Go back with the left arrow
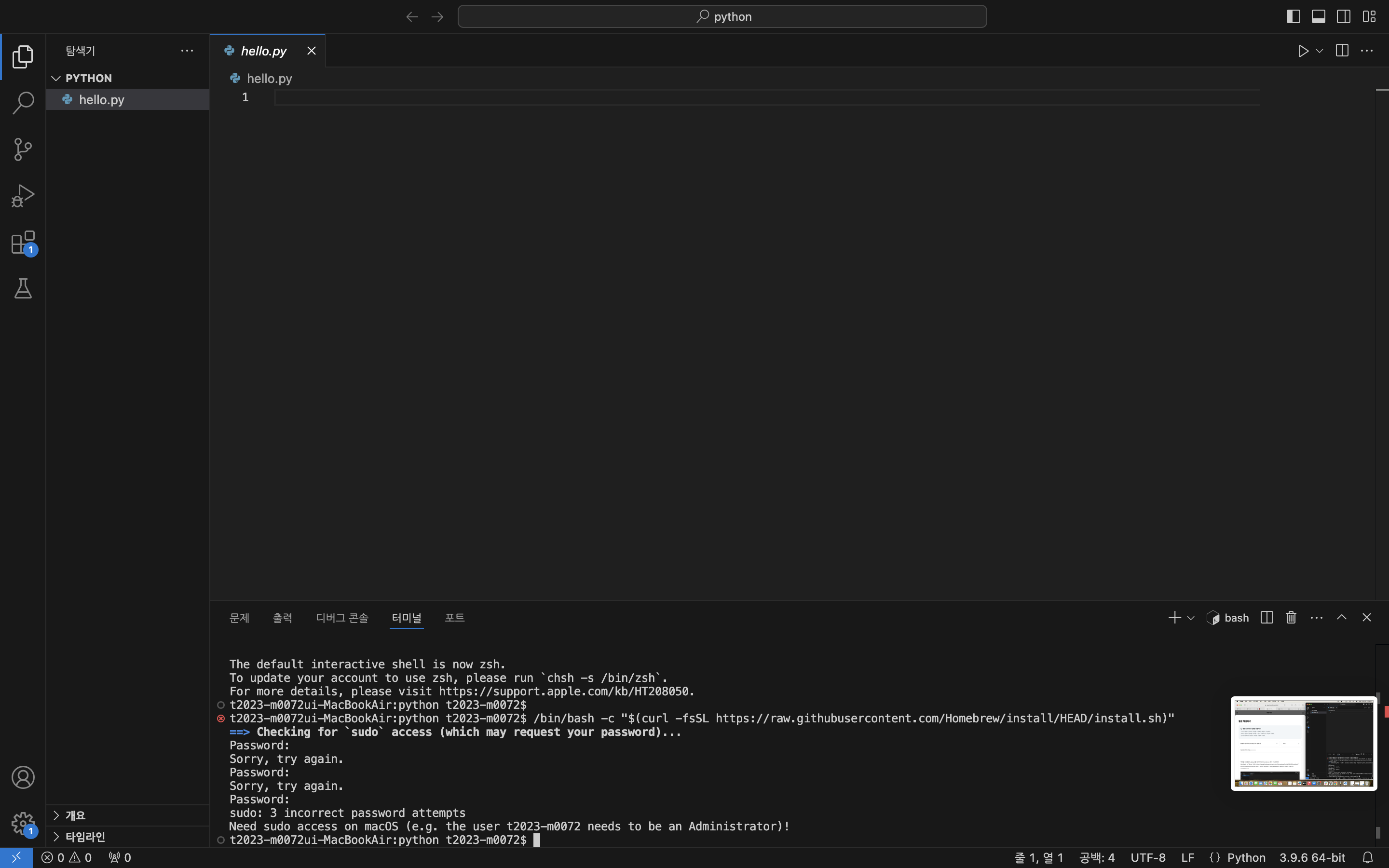The width and height of the screenshot is (1389, 868). pos(411,17)
